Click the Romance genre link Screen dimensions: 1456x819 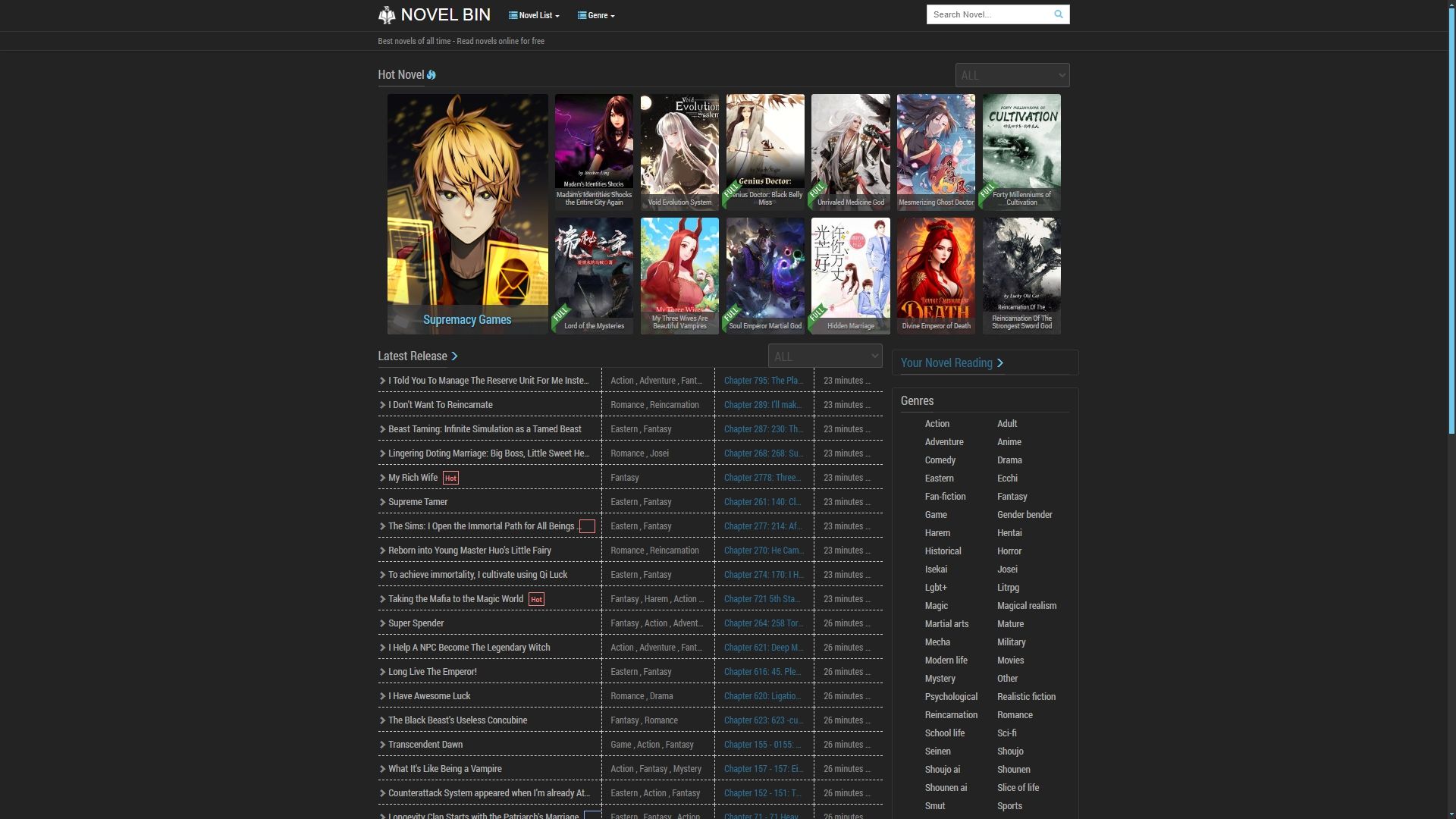(1014, 716)
